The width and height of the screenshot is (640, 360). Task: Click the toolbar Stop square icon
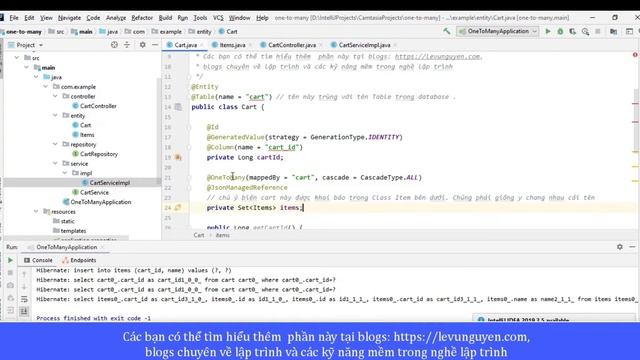tap(598, 31)
